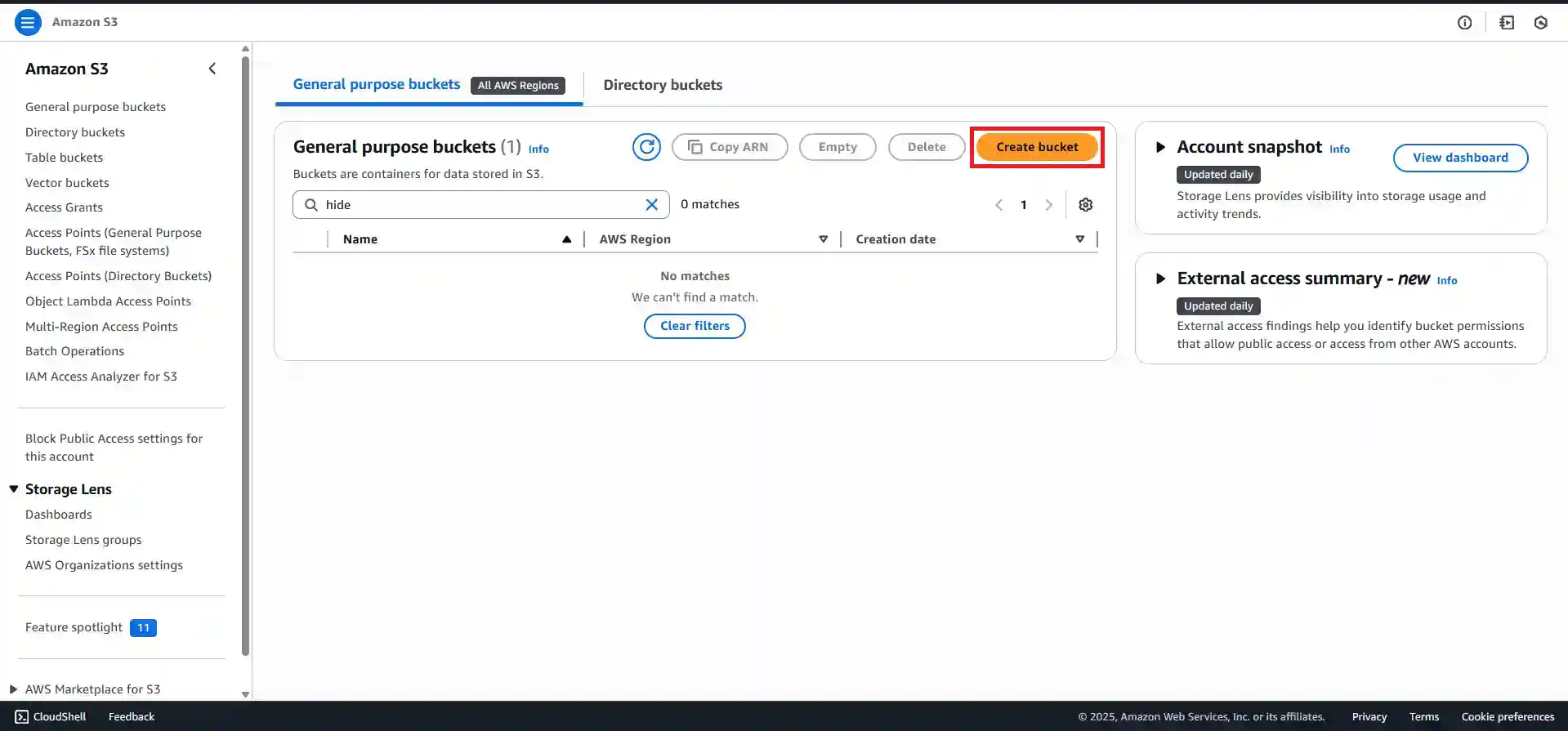This screenshot has height=731, width=1568.
Task: Click the sidebar scroll down arrow
Action: pos(245,694)
